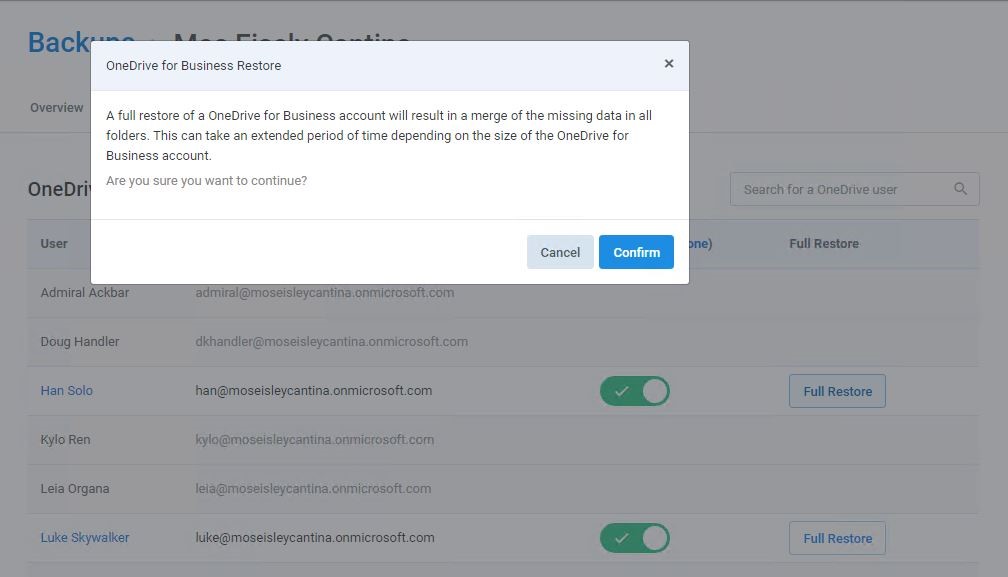Click Full Restore for Luke Skywalker

[837, 538]
